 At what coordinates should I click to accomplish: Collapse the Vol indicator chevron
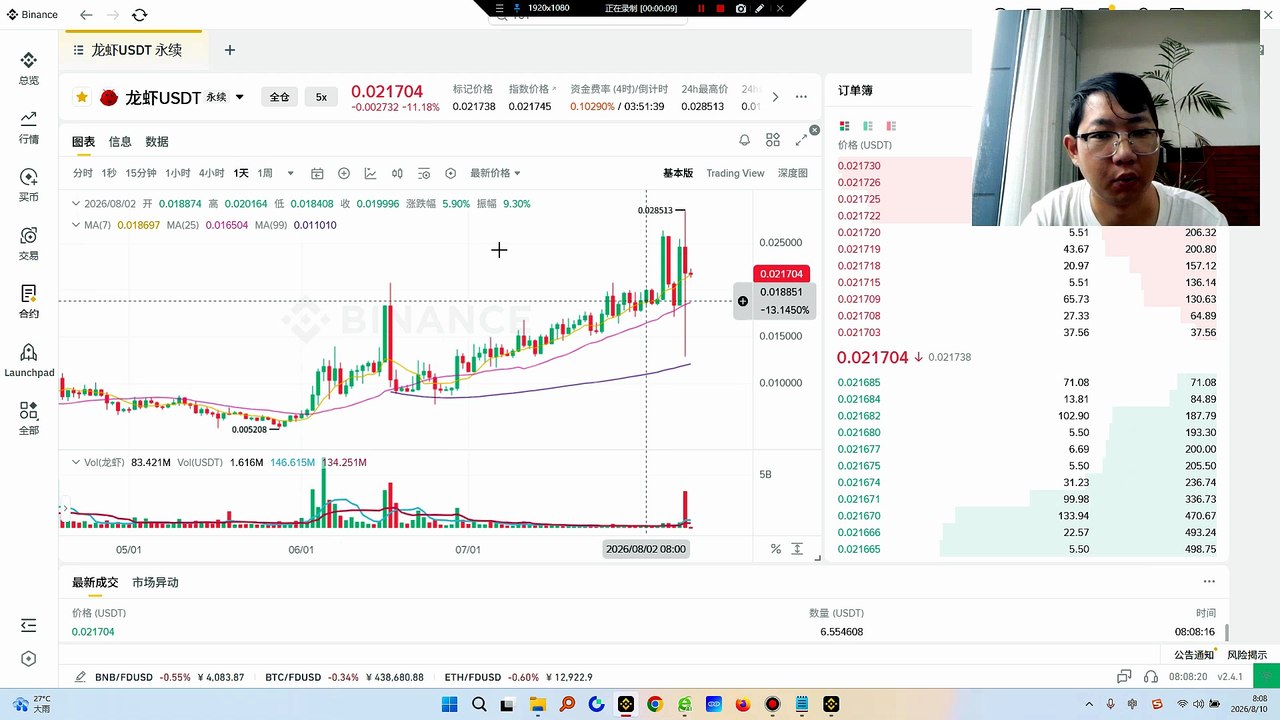click(76, 462)
